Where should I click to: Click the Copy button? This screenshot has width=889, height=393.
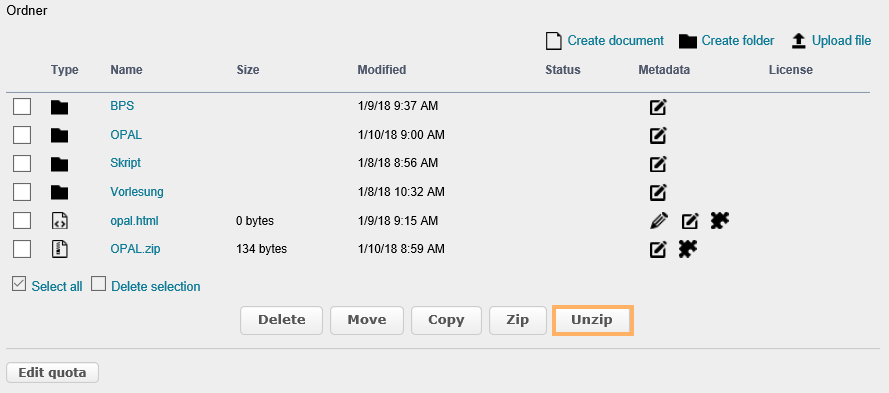[446, 320]
